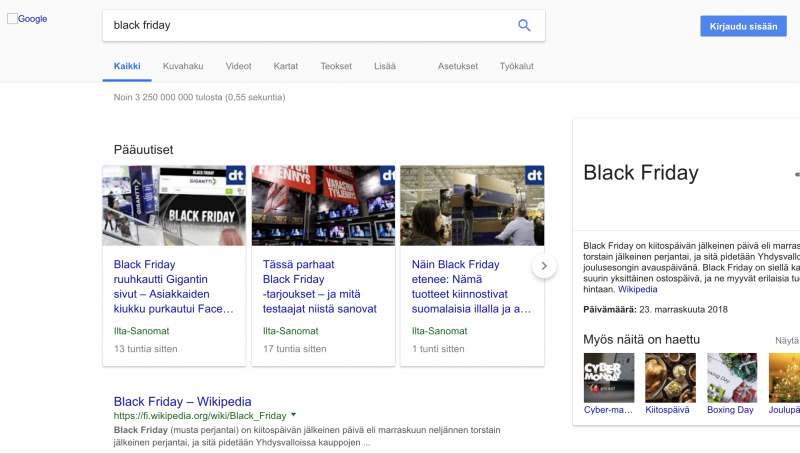Open 'Näin Black Friday etenee' article

[x=471, y=287]
